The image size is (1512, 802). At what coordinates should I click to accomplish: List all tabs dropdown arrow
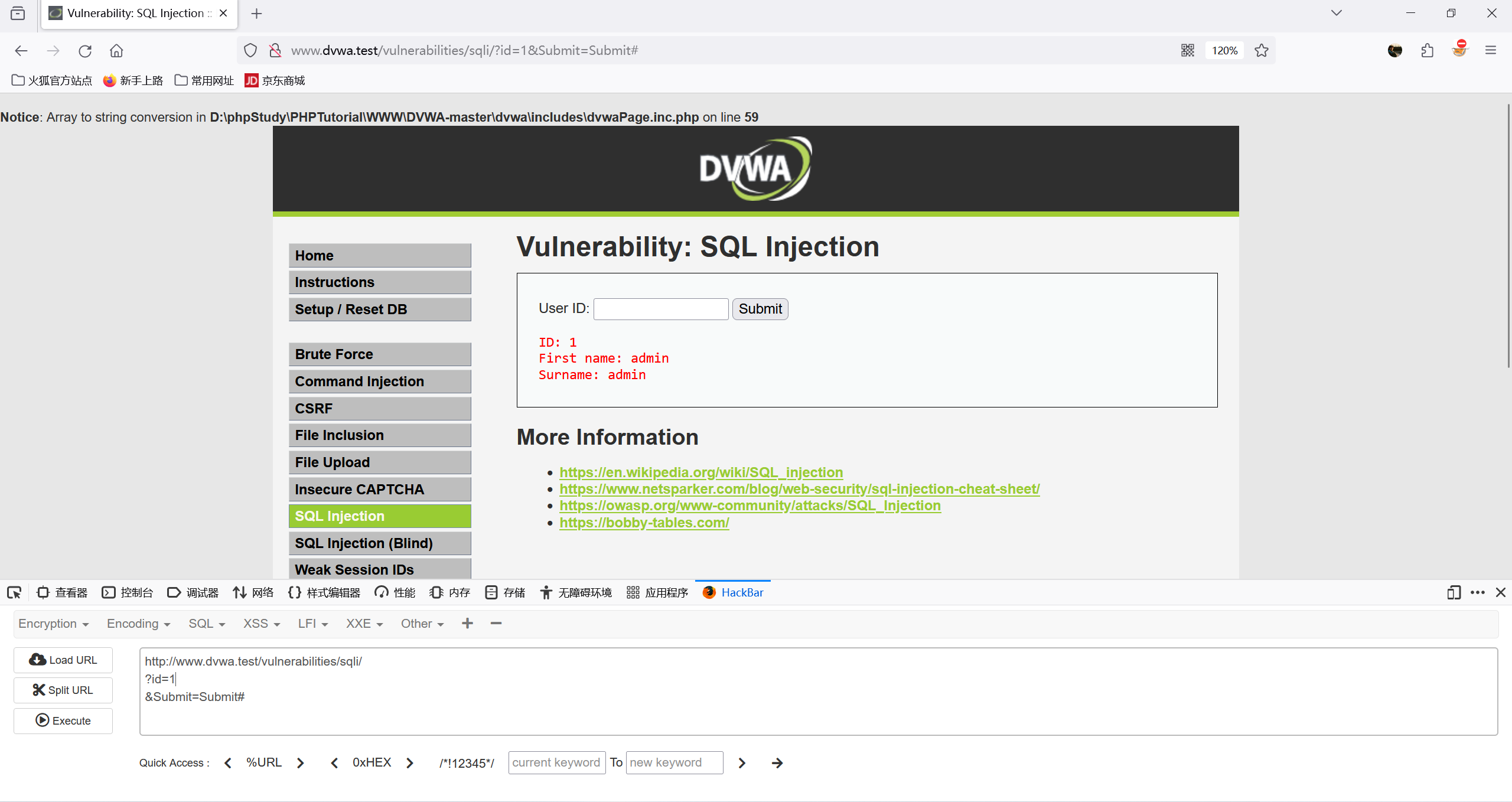coord(1337,13)
